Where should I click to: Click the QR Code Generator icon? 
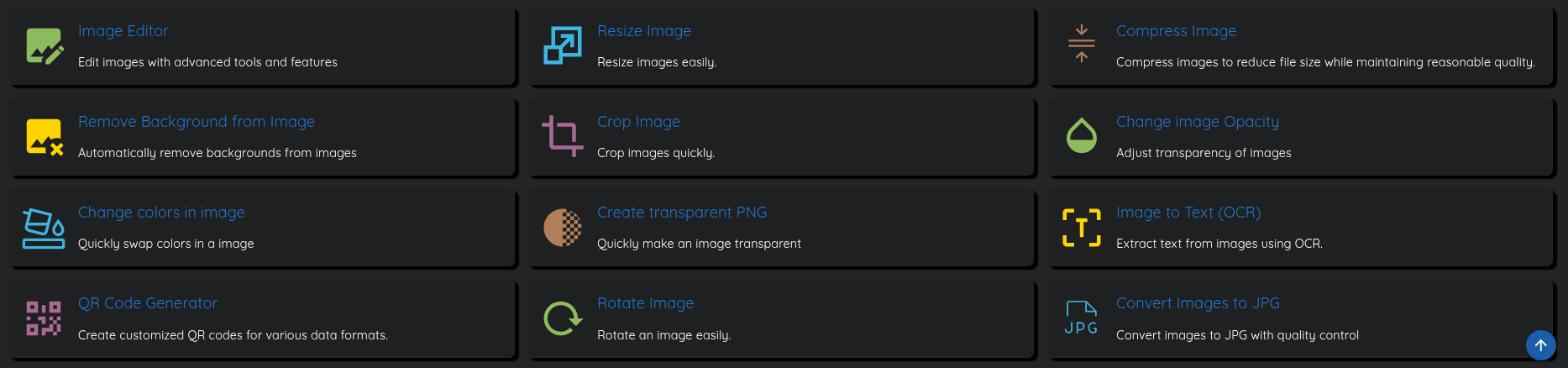(x=44, y=318)
